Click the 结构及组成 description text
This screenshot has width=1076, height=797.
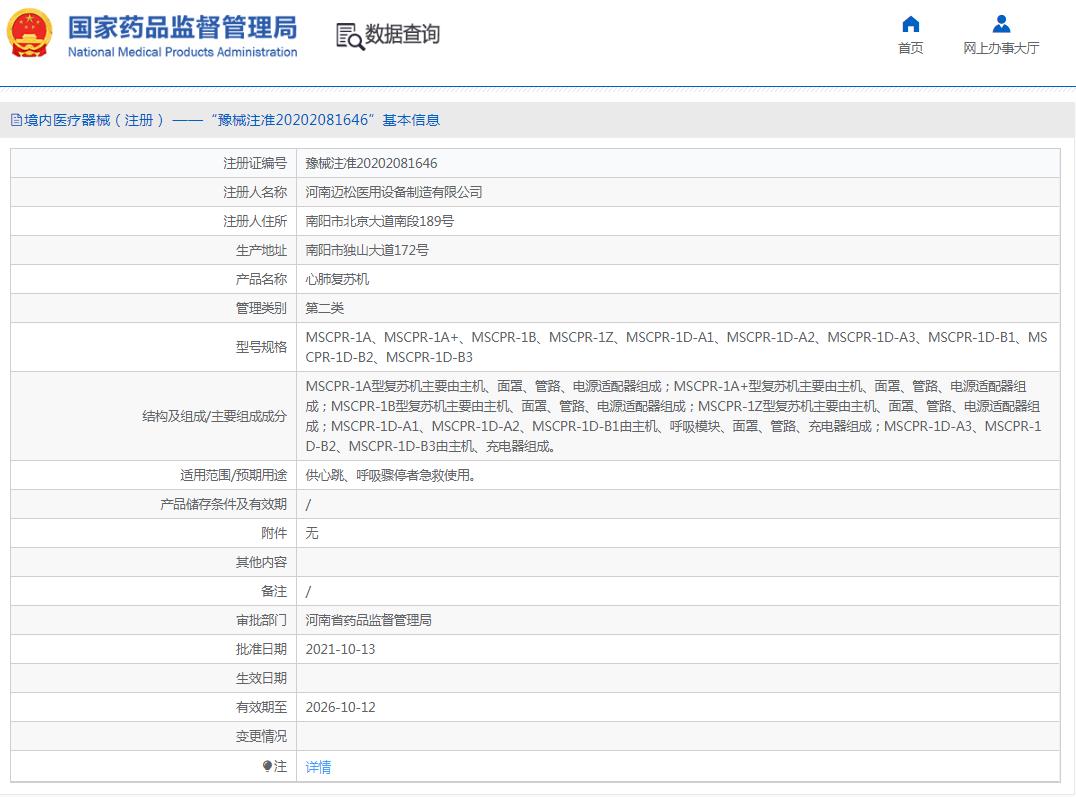pos(674,416)
